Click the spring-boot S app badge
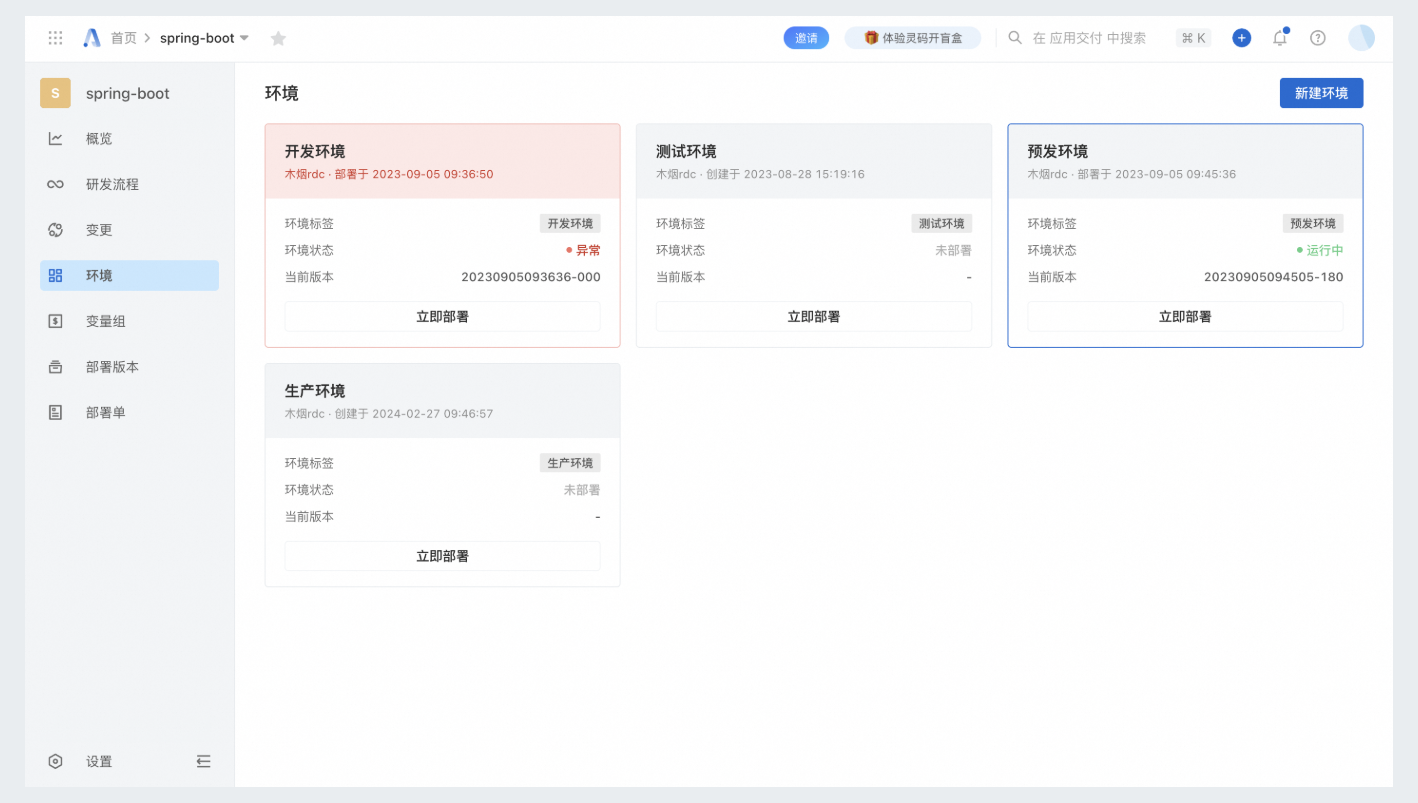This screenshot has width=1418, height=803. pos(55,93)
